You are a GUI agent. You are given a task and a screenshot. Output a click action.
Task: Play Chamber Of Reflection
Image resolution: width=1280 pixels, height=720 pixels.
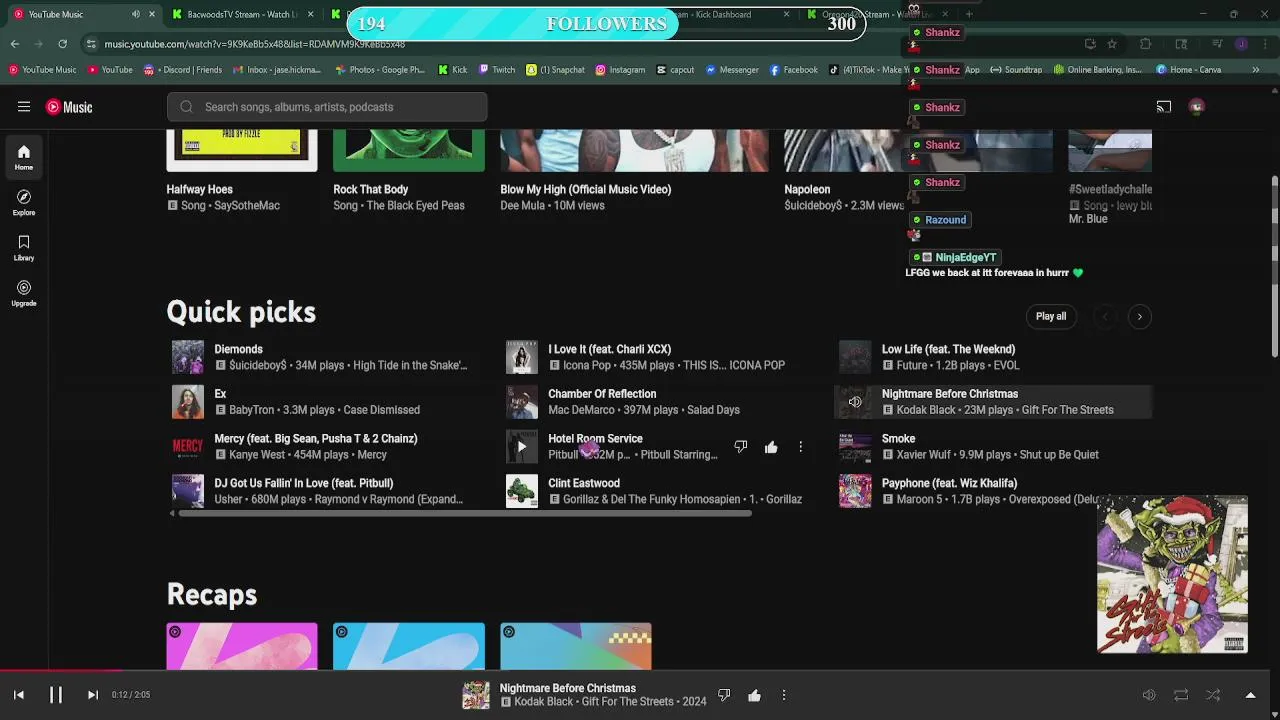[602, 394]
